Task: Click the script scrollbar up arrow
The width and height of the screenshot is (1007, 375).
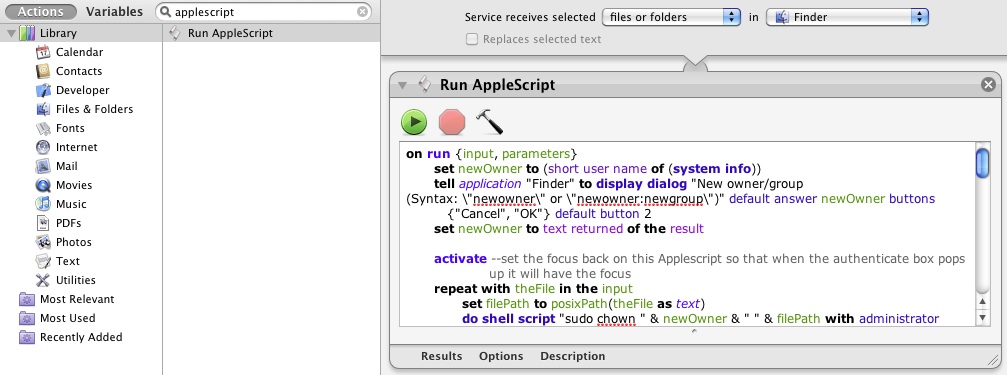Action: [983, 301]
